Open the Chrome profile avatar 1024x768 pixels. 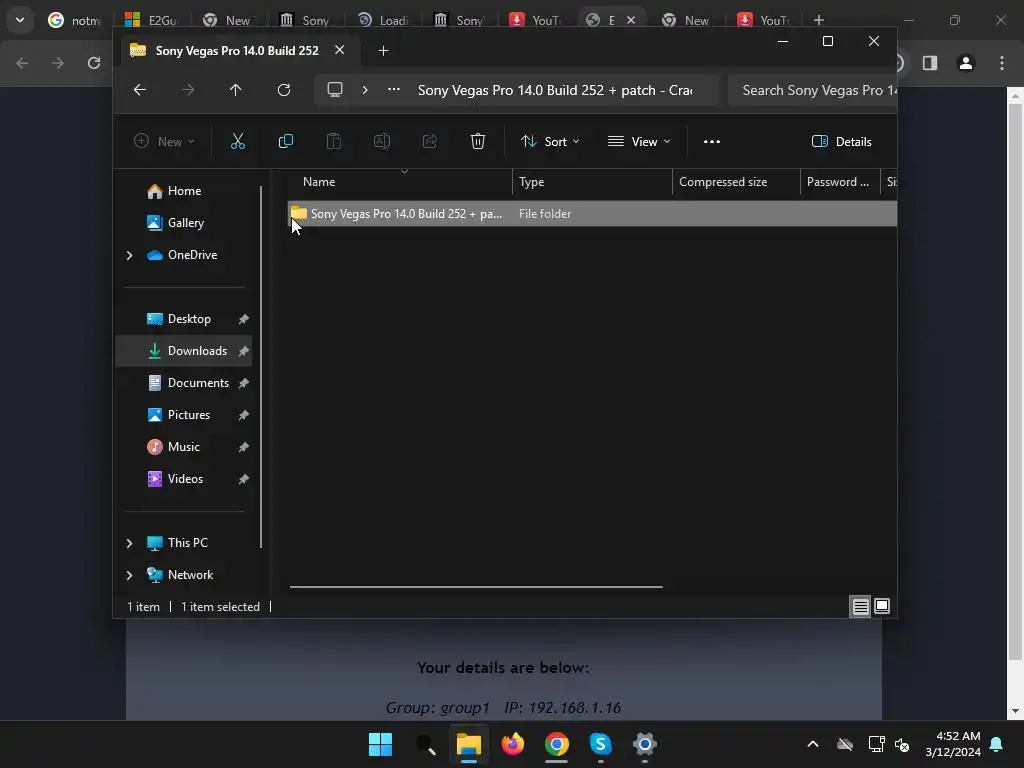tap(966, 63)
